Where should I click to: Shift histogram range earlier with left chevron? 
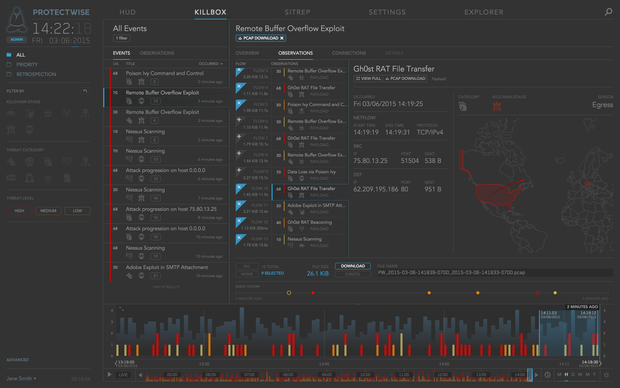coord(116,363)
